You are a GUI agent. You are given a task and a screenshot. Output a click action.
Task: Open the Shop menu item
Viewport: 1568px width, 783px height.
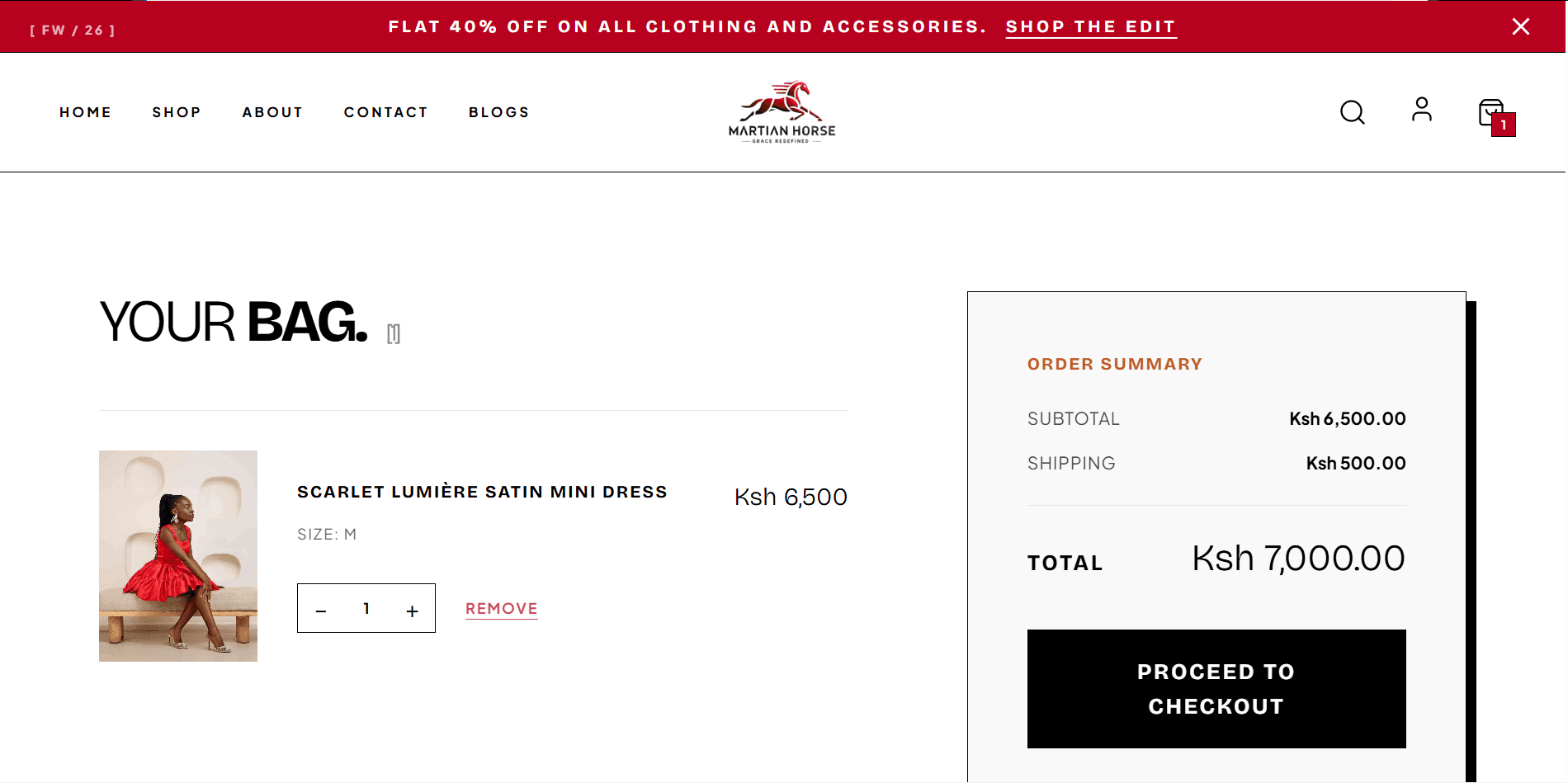177,112
